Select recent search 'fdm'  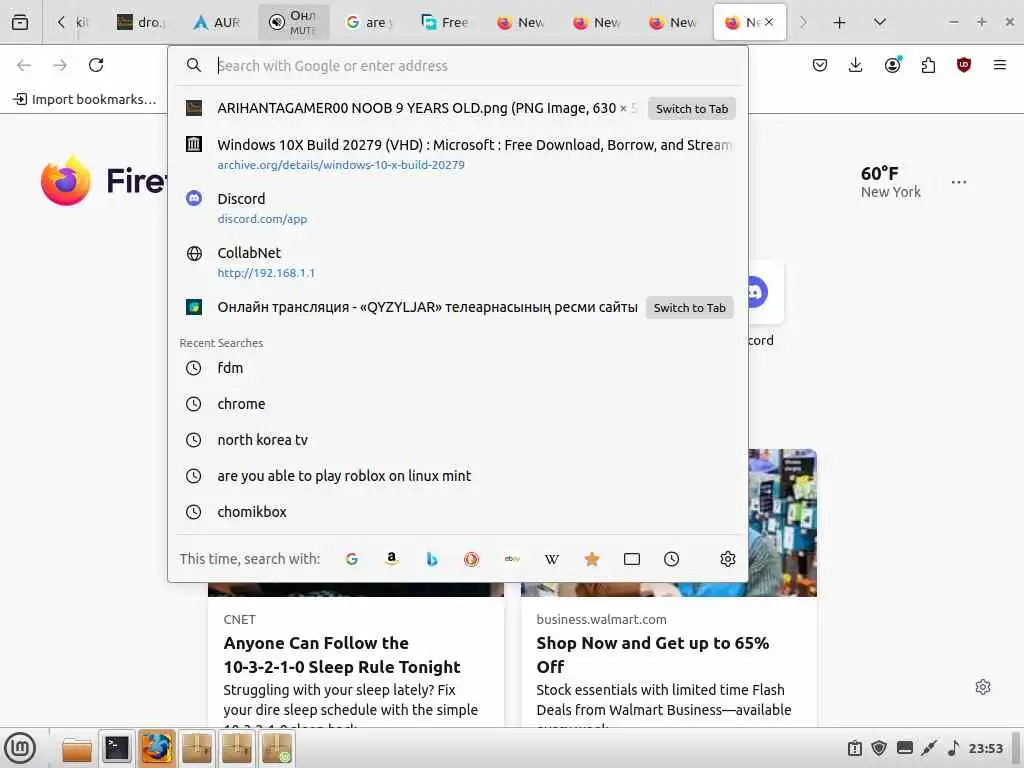(x=458, y=368)
